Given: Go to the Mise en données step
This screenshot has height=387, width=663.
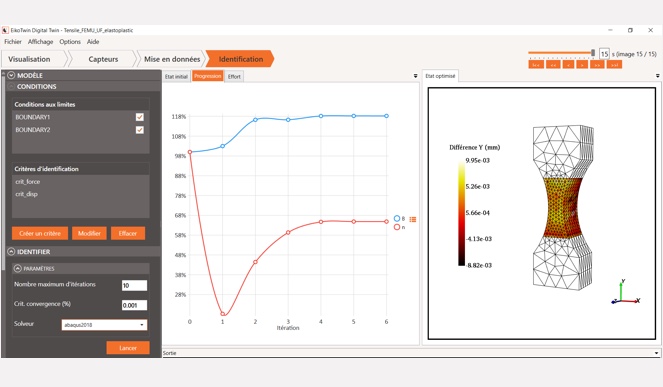Looking at the screenshot, I should click(172, 59).
